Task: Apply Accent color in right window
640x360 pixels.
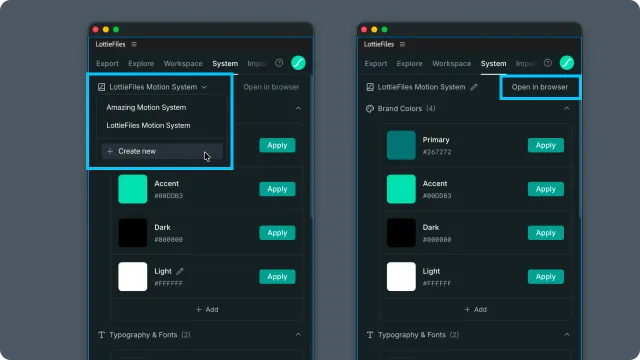Action: coord(546,189)
